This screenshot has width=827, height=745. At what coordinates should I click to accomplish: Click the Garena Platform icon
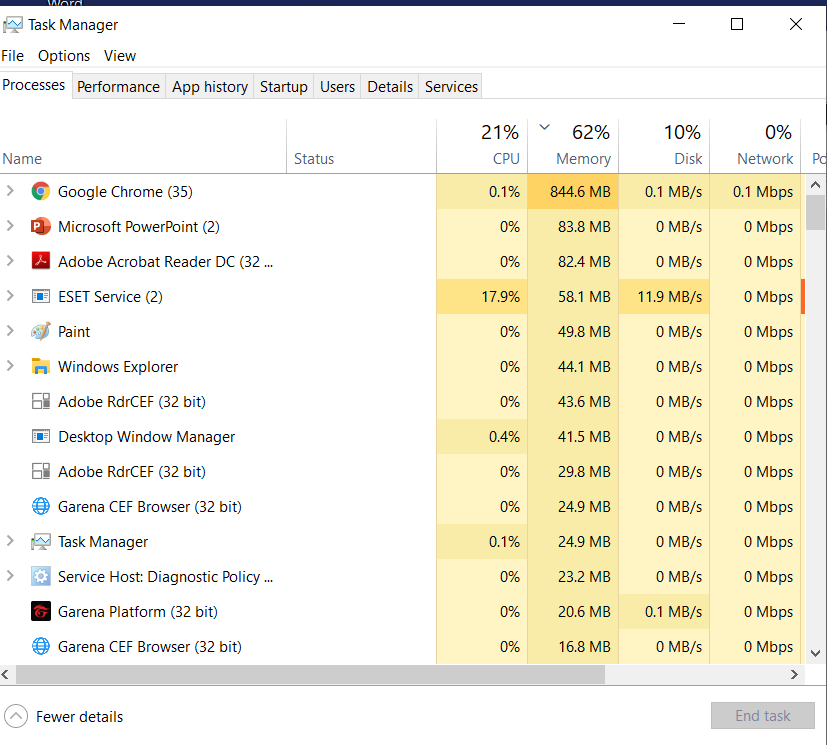tap(41, 612)
